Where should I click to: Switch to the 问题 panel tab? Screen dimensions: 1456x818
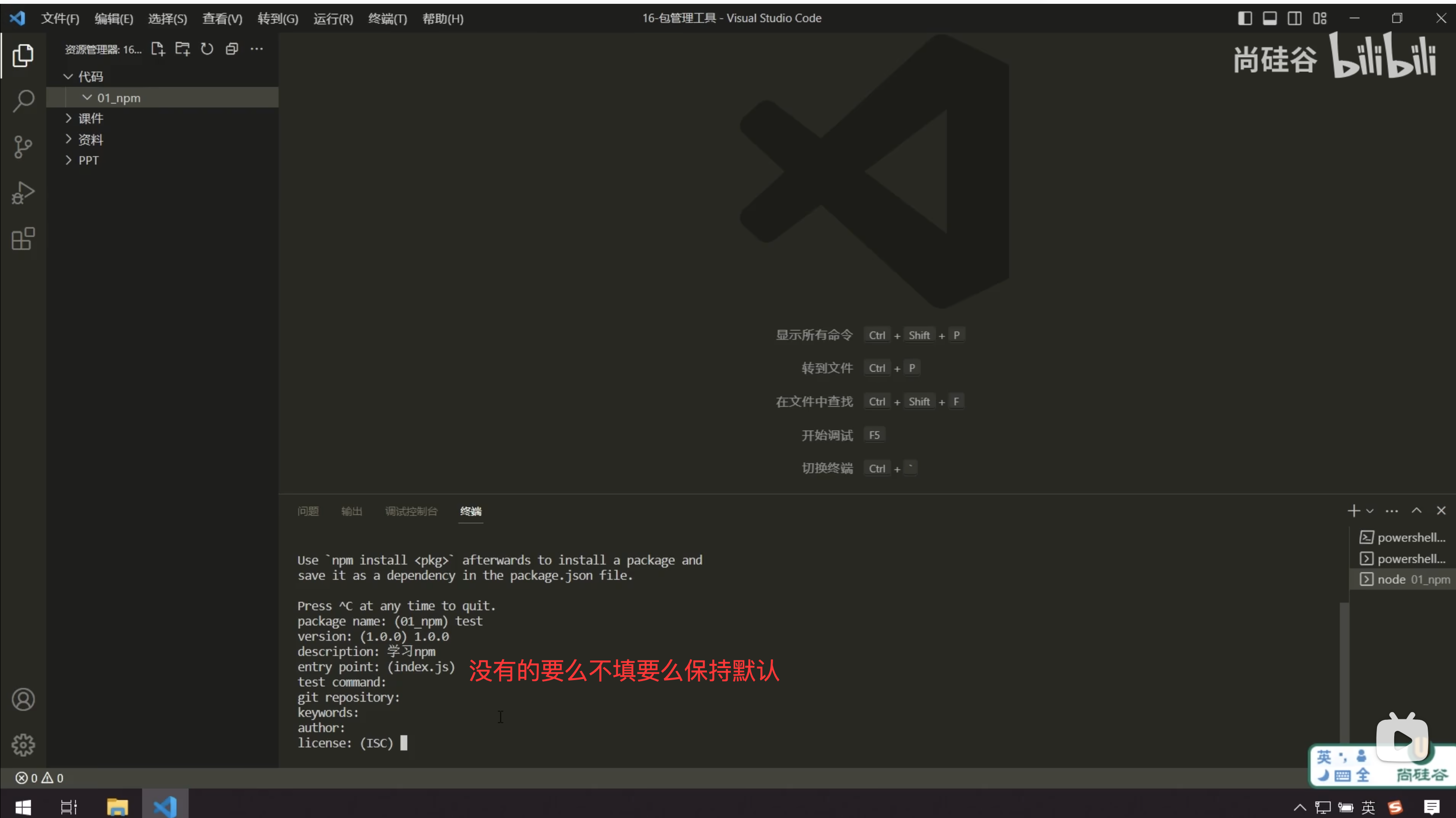pos(308,511)
